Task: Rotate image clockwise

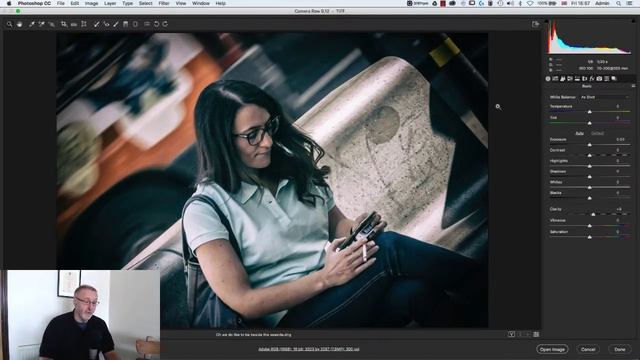Action: click(x=165, y=24)
